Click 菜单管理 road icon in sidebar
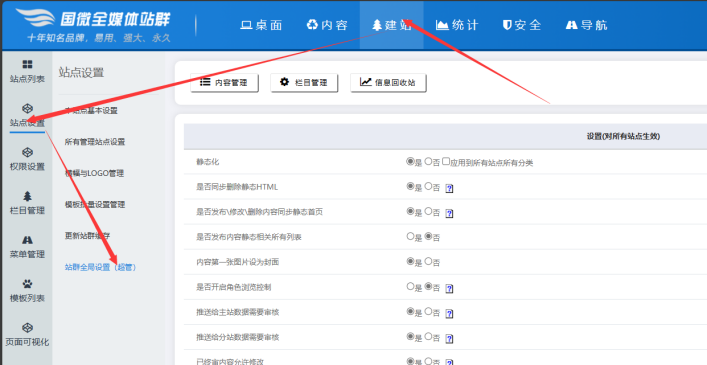The image size is (707, 365). coord(28,240)
